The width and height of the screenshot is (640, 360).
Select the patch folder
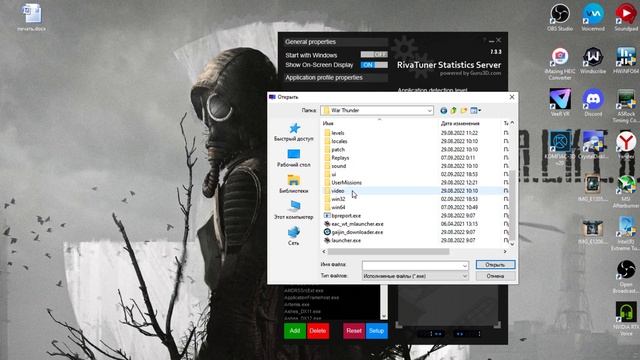click(x=338, y=149)
